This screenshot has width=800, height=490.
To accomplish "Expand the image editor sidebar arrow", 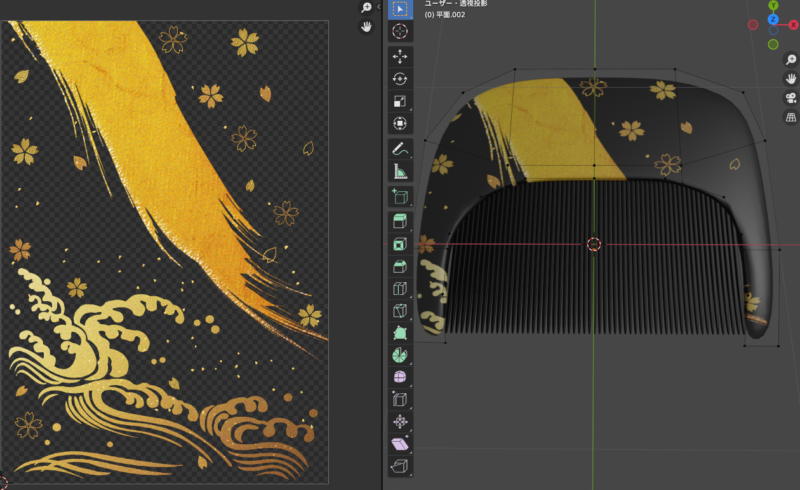I will 379,7.
